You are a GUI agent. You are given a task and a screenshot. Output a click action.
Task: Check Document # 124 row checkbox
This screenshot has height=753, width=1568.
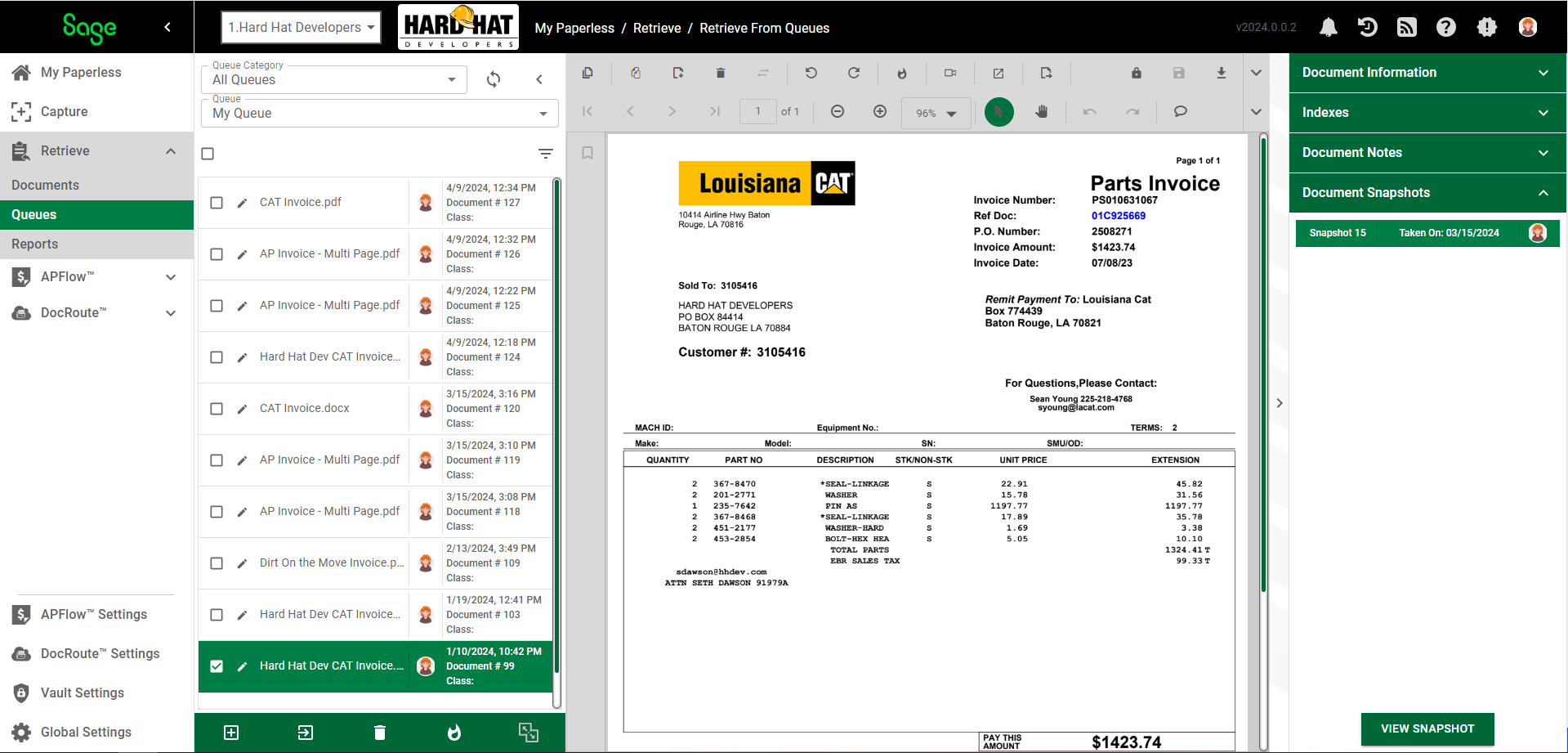point(217,357)
